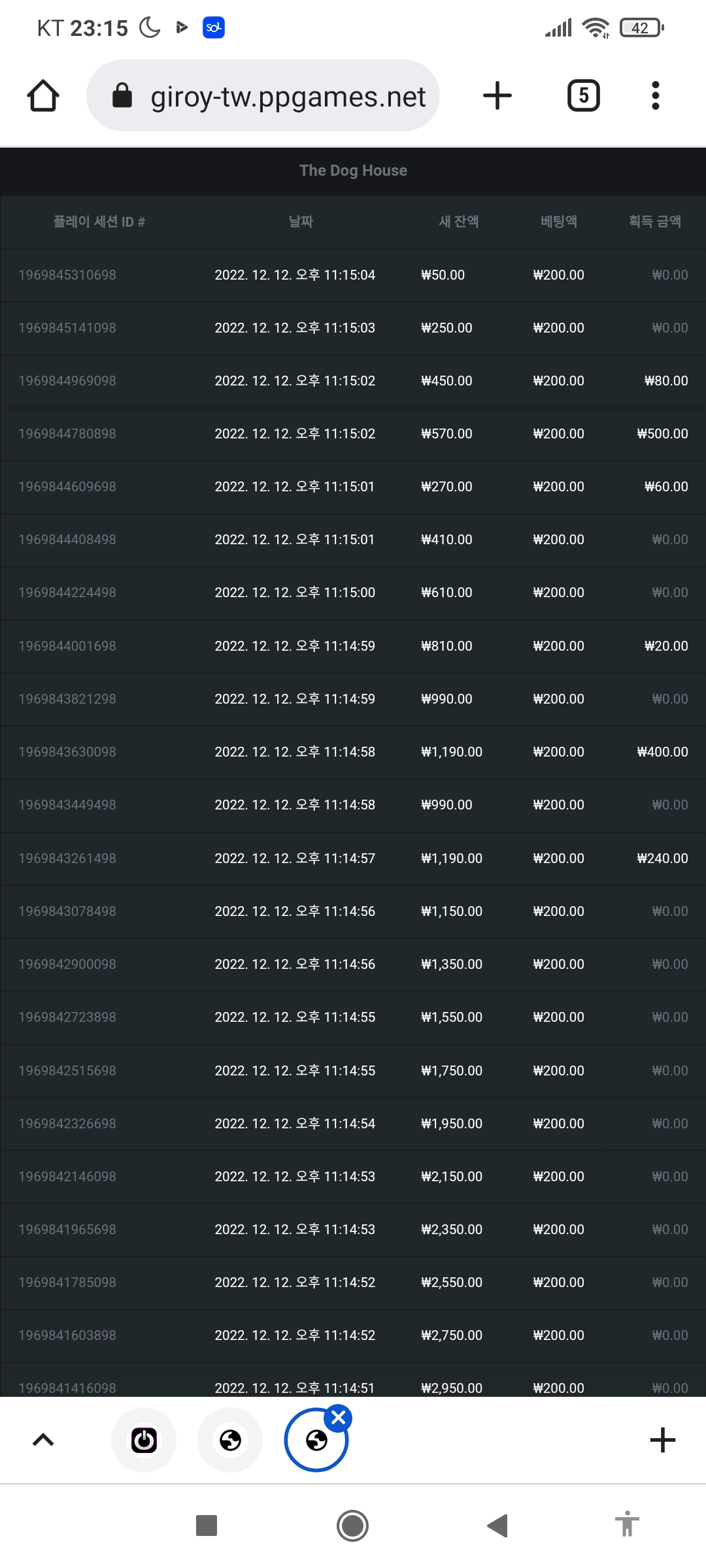Open the tab switcher showing 5 tabs
The width and height of the screenshot is (706, 1568).
pos(583,95)
